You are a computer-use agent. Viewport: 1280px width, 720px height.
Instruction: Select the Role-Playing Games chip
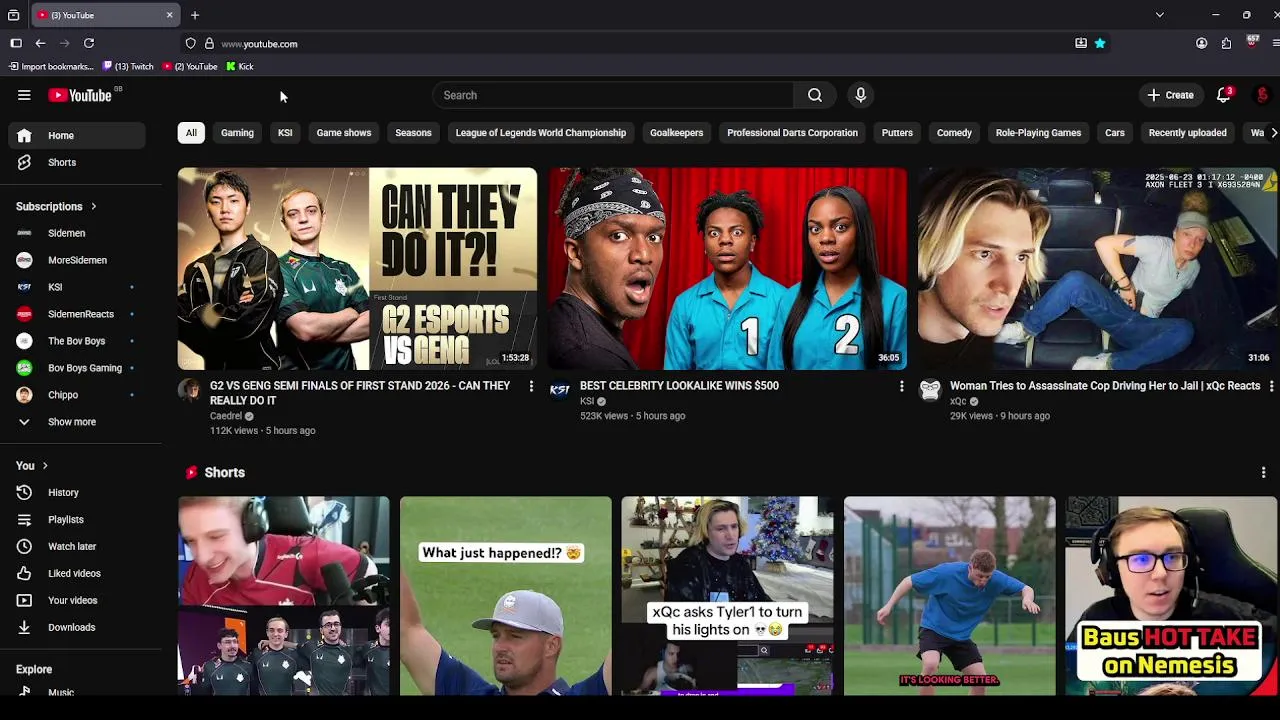click(x=1038, y=133)
